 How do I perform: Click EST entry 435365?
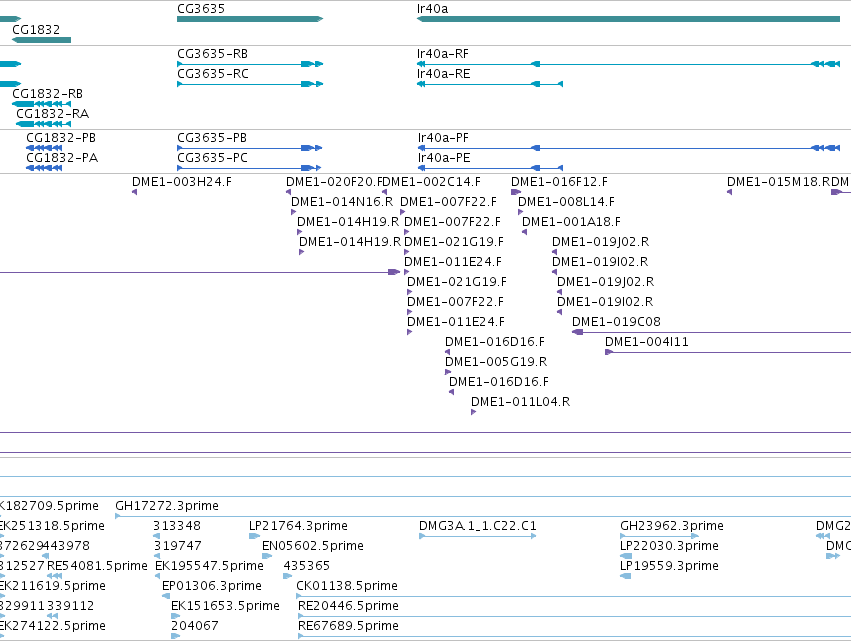pos(307,566)
